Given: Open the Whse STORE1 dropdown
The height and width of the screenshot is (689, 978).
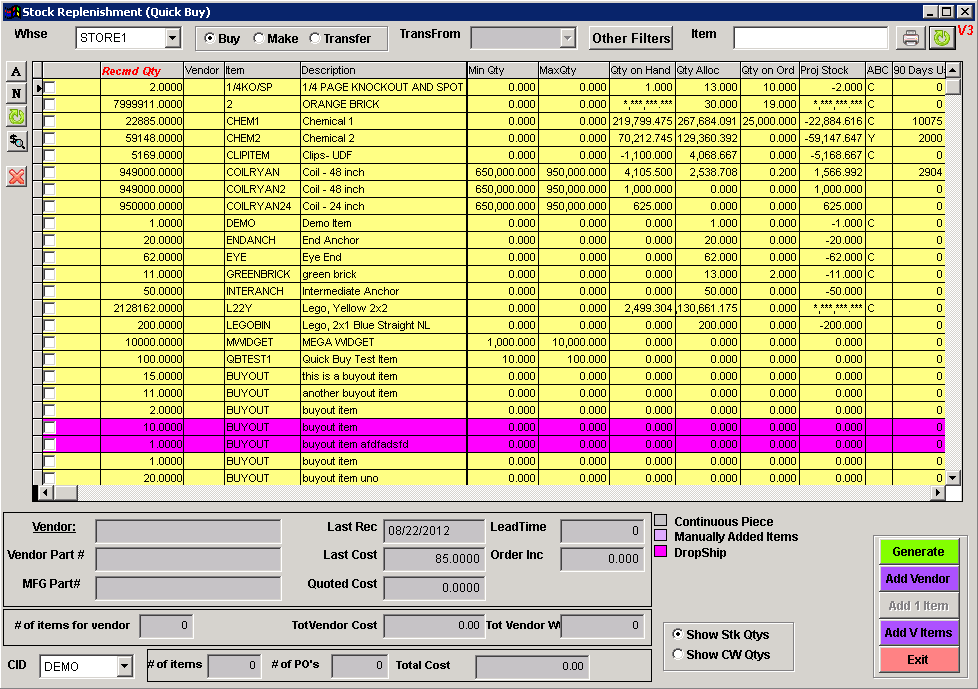Looking at the screenshot, I should click(x=172, y=38).
